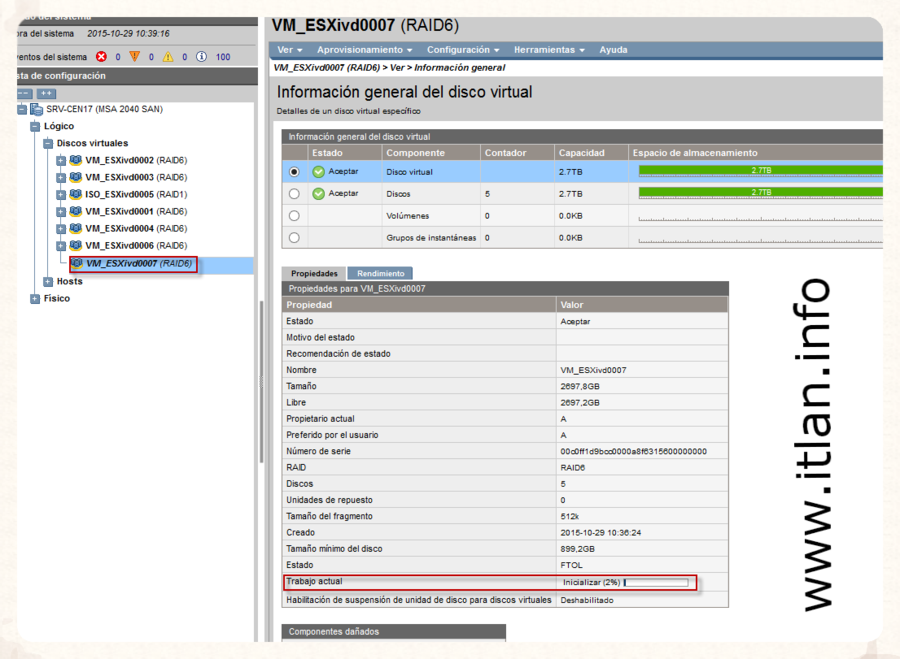This screenshot has height=659, width=900.
Task: Click the critical error events icon
Action: [x=101, y=57]
